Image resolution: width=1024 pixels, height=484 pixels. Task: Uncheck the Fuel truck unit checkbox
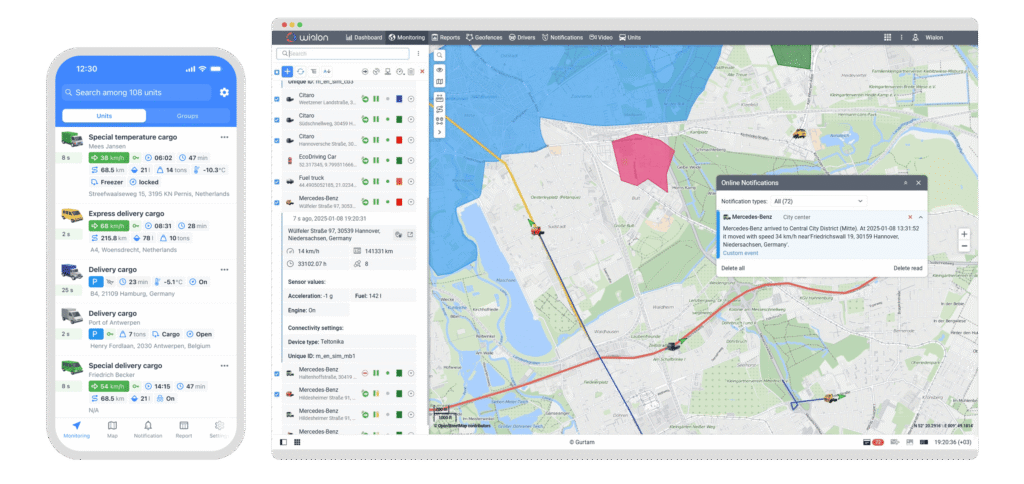click(278, 181)
